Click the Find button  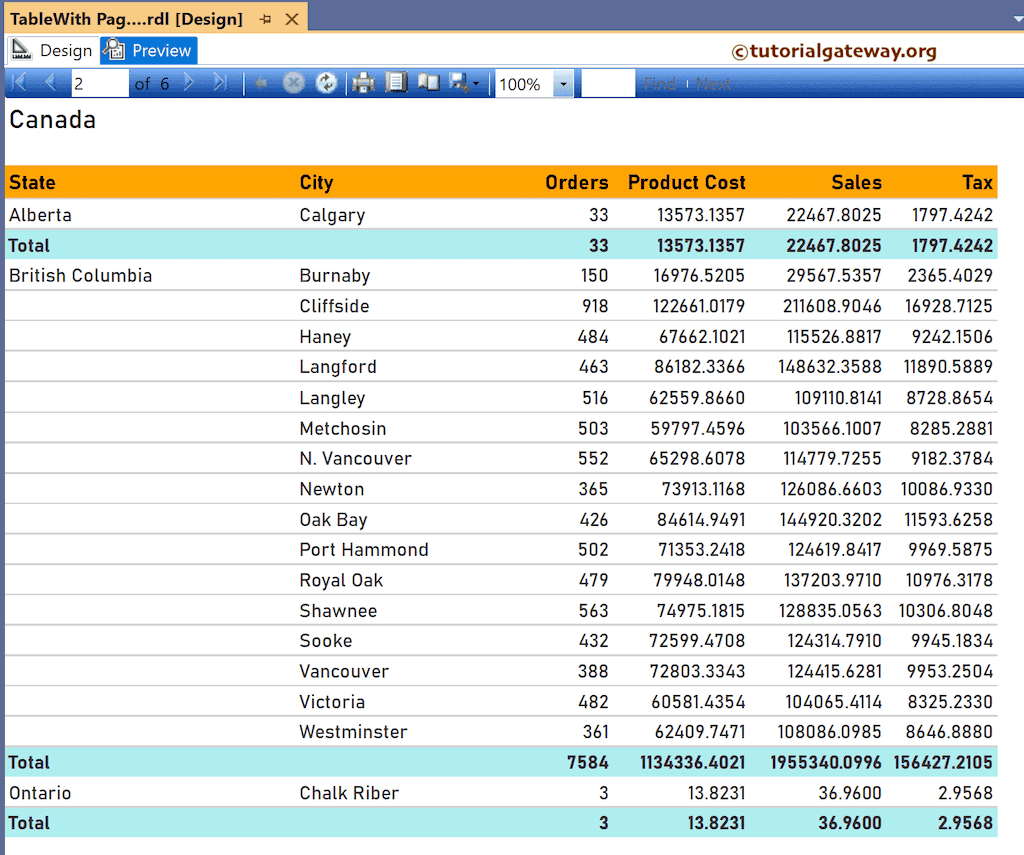coord(660,84)
